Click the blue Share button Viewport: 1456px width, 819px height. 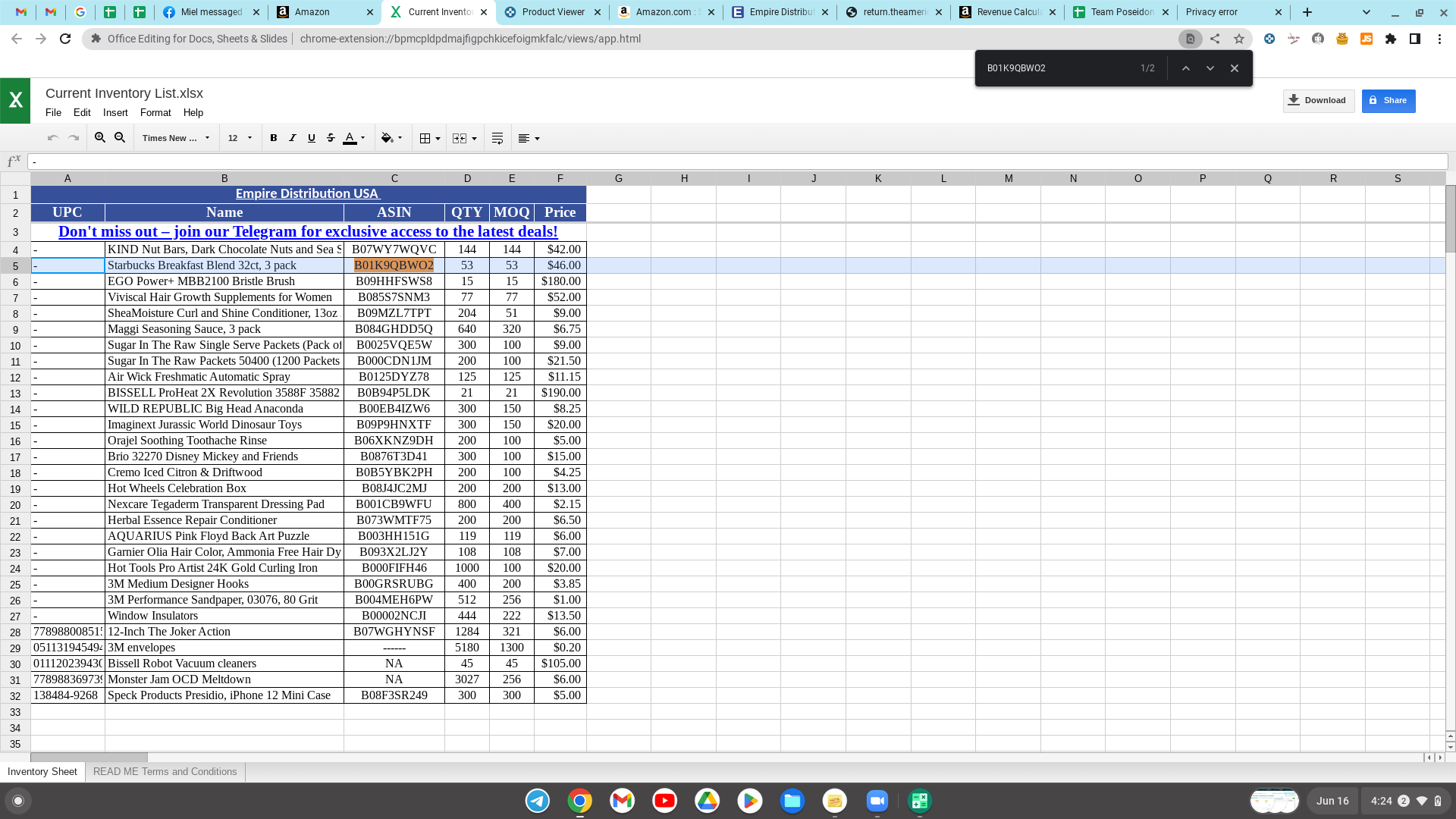tap(1388, 101)
